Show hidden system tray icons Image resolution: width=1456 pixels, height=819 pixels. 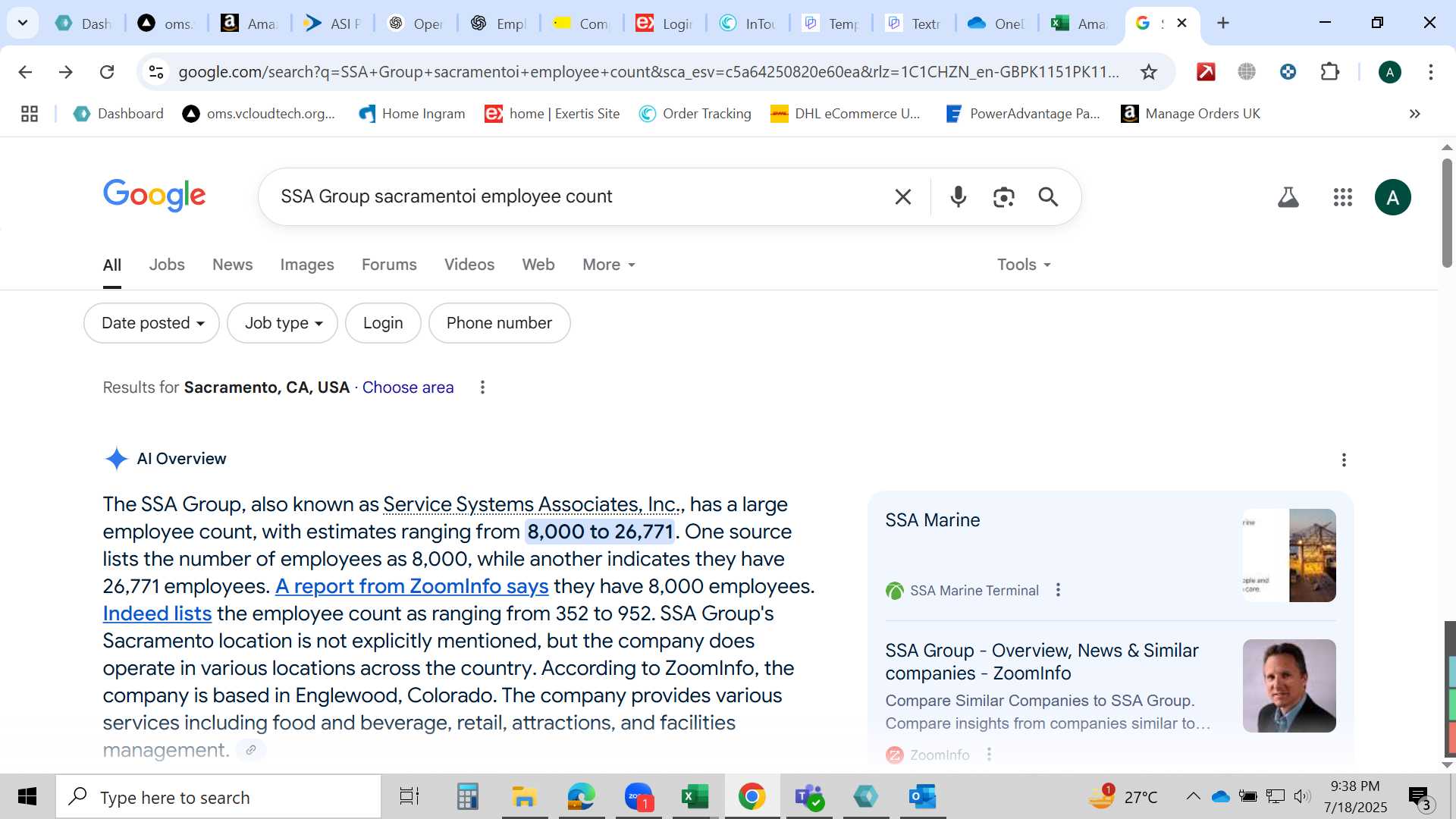click(1193, 796)
